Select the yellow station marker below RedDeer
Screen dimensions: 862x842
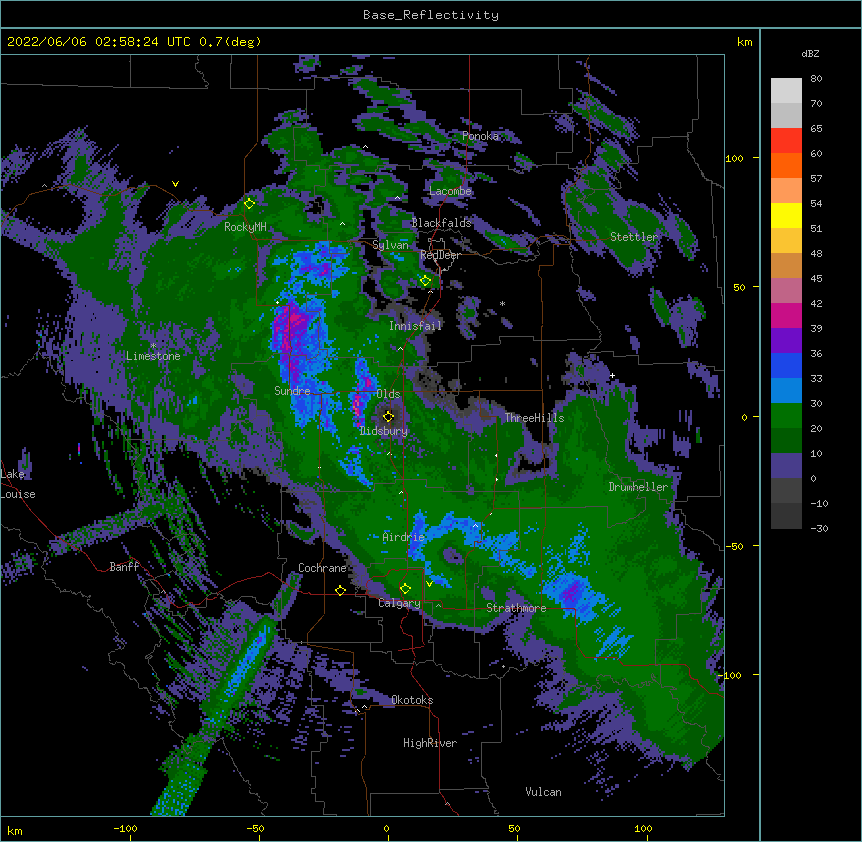click(x=425, y=281)
